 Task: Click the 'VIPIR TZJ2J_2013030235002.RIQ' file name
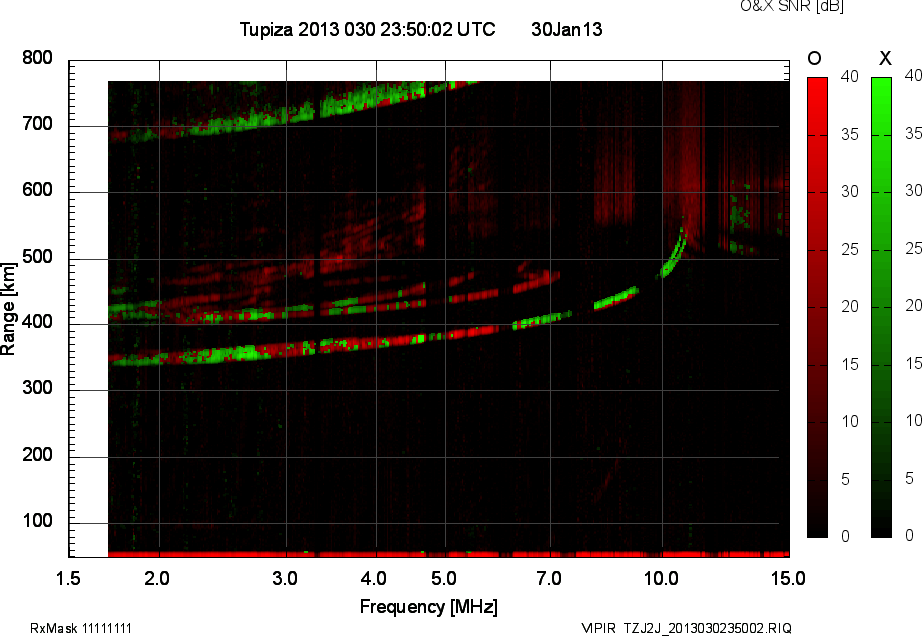pyautogui.click(x=686, y=628)
